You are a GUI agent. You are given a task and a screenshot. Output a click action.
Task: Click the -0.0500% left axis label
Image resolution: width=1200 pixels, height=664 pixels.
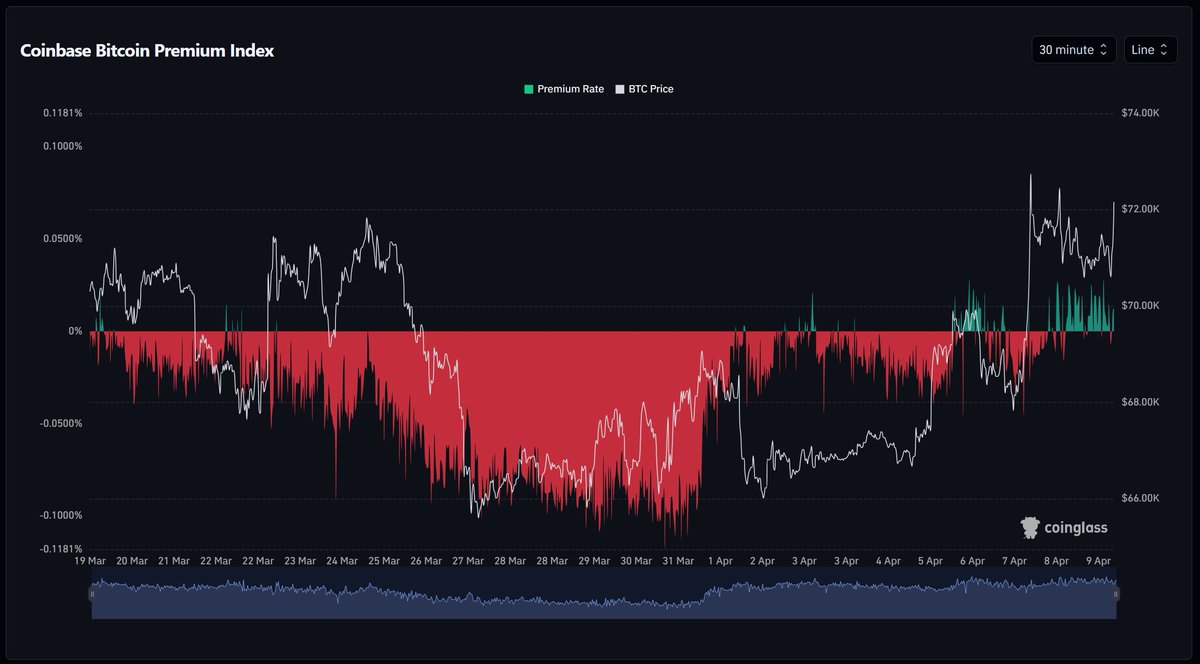[x=61, y=423]
